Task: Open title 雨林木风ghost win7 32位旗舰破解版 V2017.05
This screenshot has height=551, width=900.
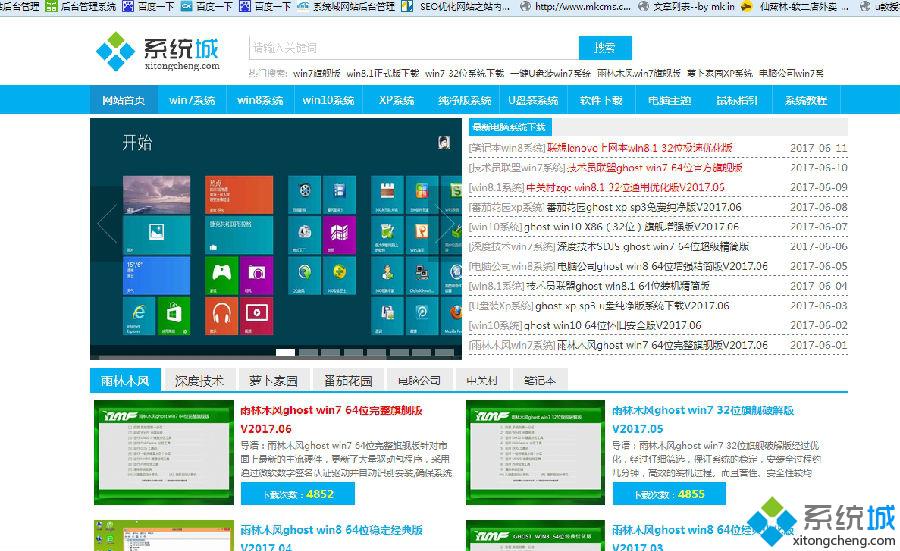Action: 703,420
